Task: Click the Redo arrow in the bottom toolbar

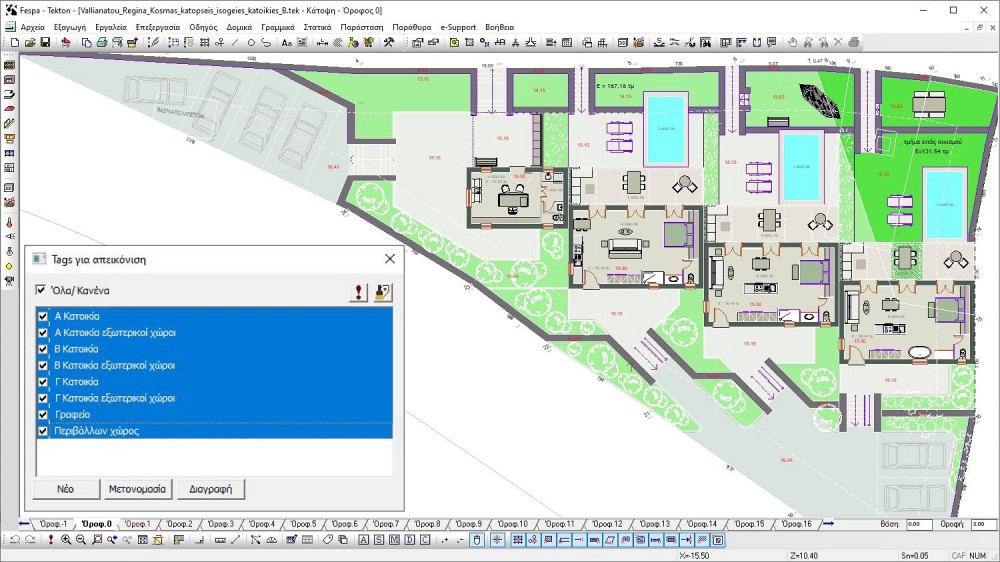Action: pos(30,540)
